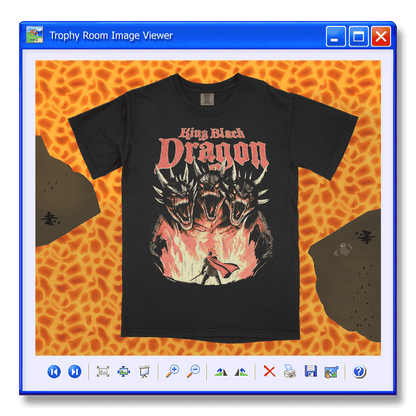Save a copy with the floppy icon
This screenshot has height=416, width=416.
(311, 371)
